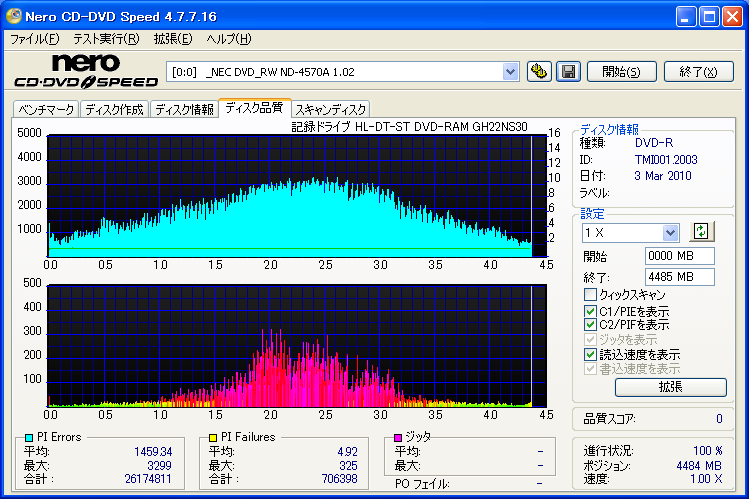Click the 終了 4485 MB field
The width and height of the screenshot is (749, 499).
679,277
